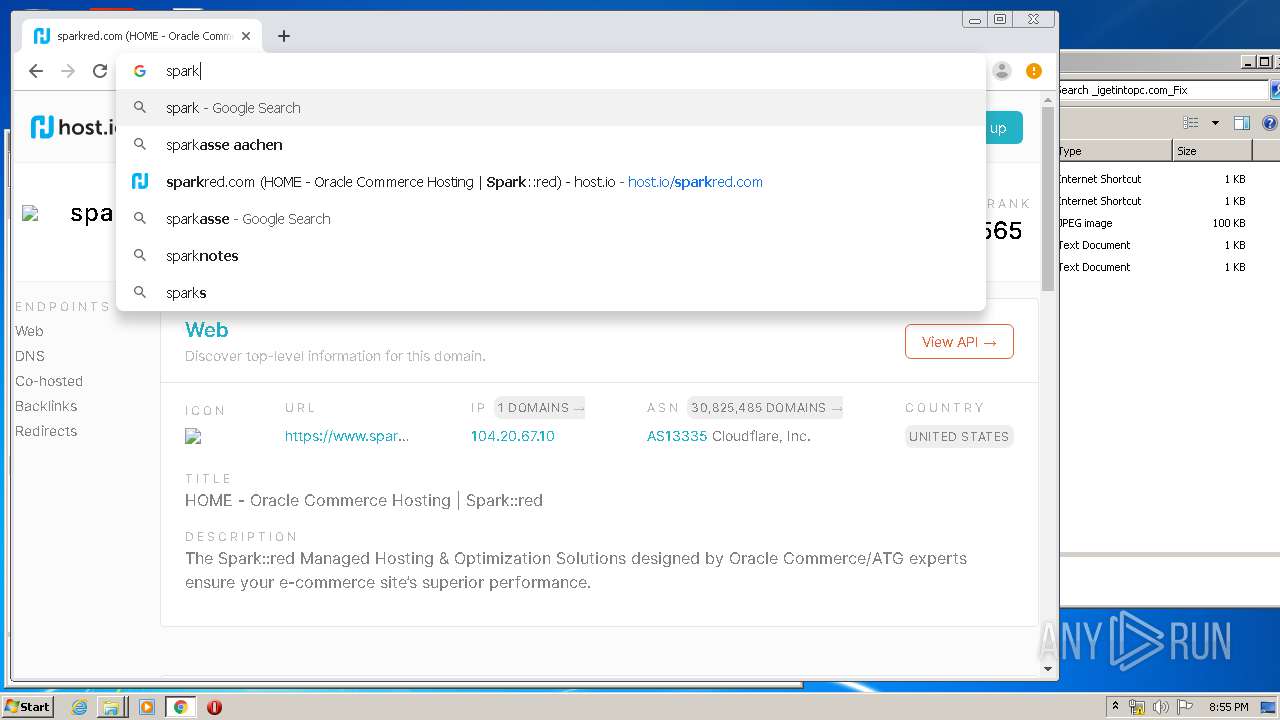This screenshot has height=720, width=1280.
Task: Launch Internet Explorer from taskbar
Action: 80,707
